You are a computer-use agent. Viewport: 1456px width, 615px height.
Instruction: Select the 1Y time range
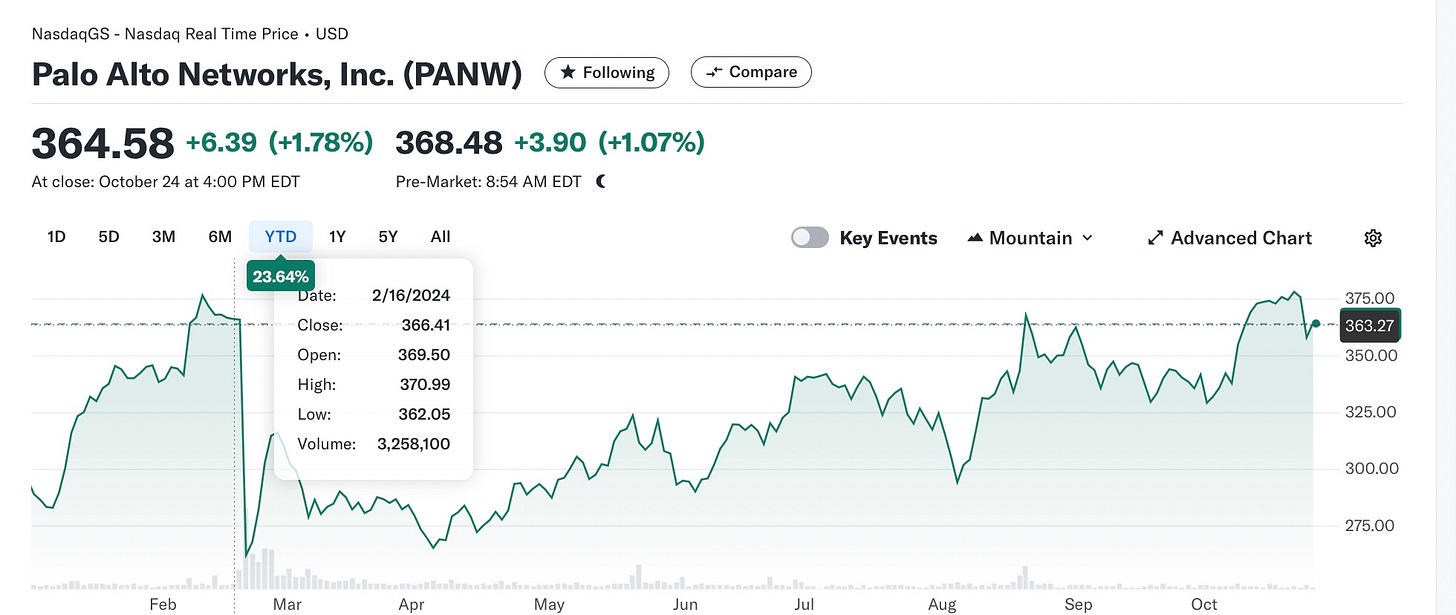pos(338,237)
